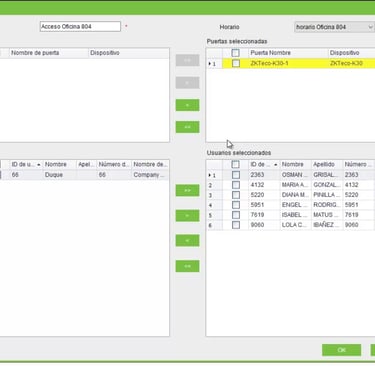This screenshot has width=375, height=366.
Task: Select the ISABEL name cell
Action: 295,215
